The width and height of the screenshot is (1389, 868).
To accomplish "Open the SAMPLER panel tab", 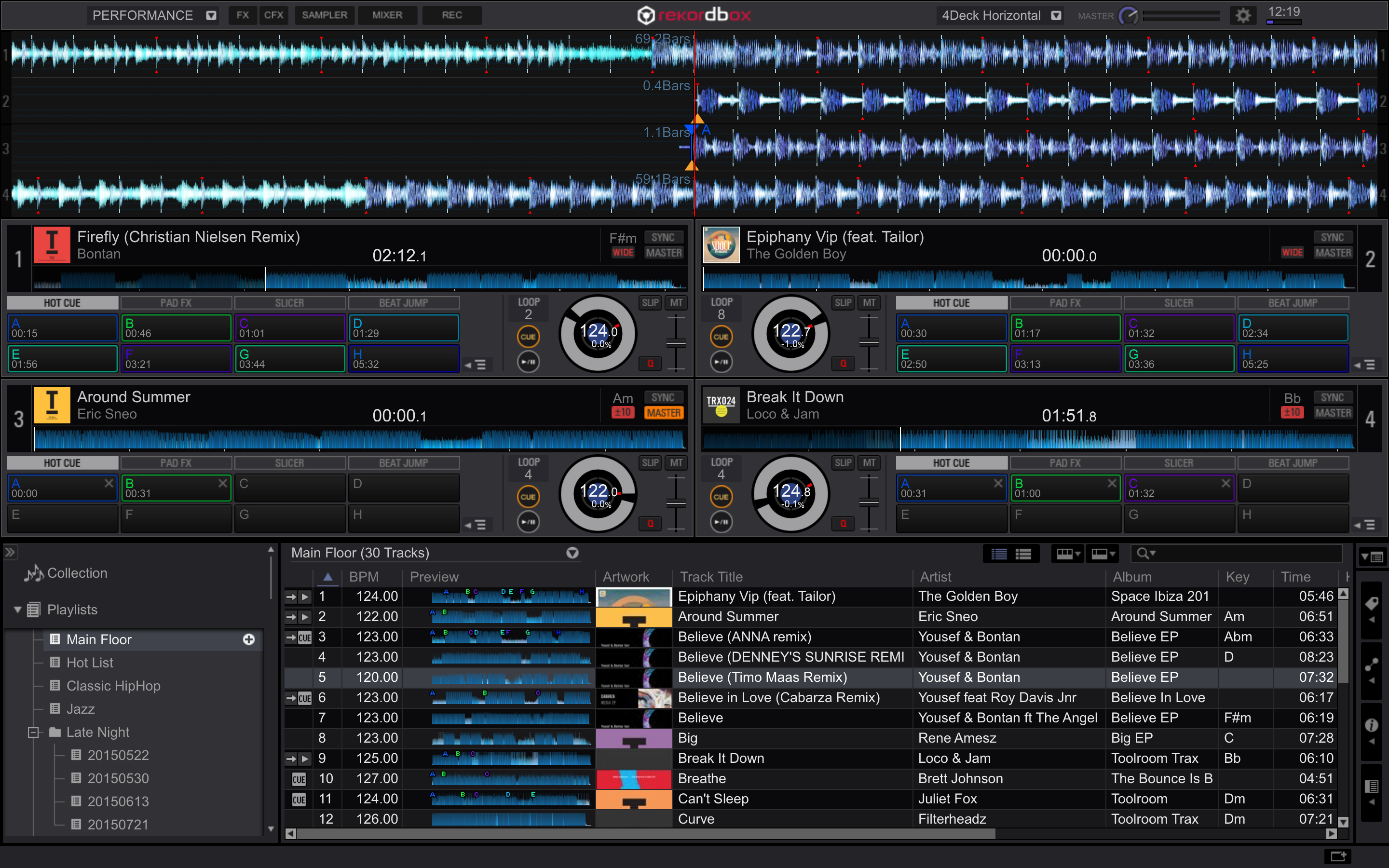I will coord(324,15).
